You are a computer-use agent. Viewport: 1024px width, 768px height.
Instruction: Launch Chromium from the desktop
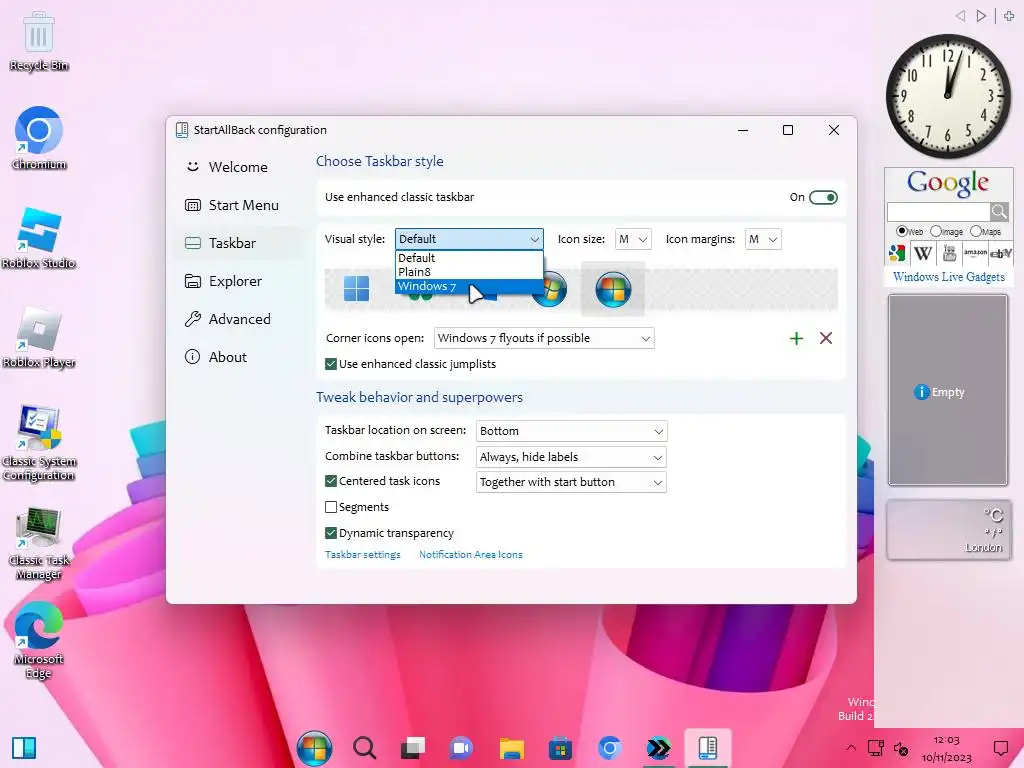39,138
